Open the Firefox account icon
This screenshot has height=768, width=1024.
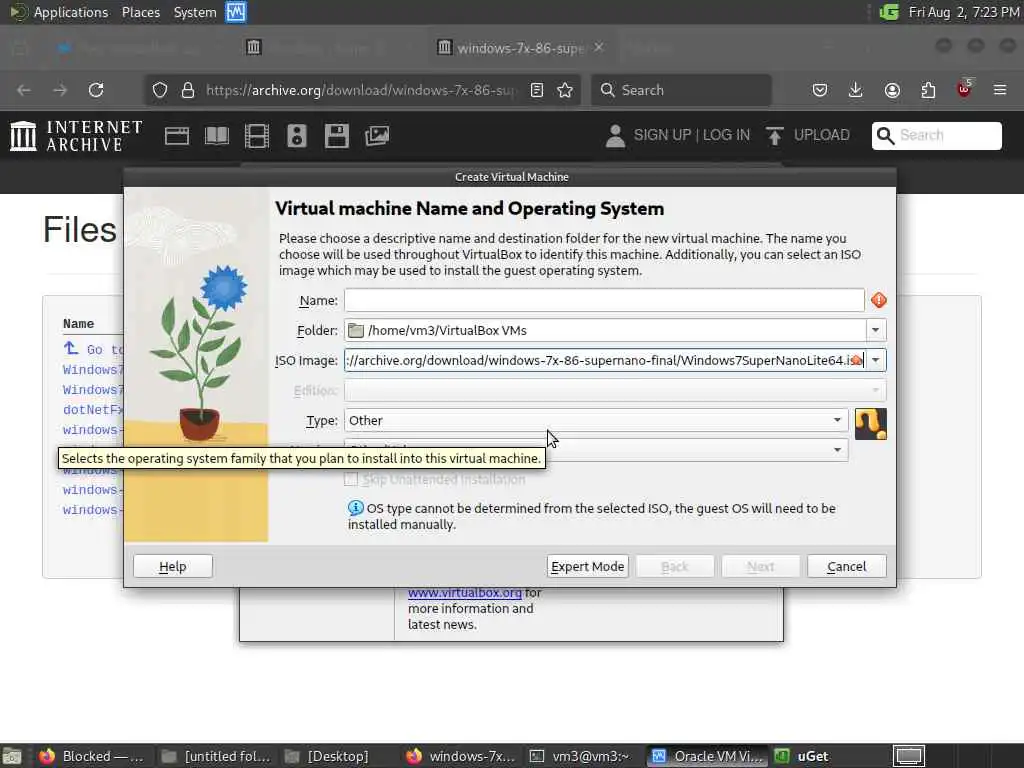[x=892, y=90]
